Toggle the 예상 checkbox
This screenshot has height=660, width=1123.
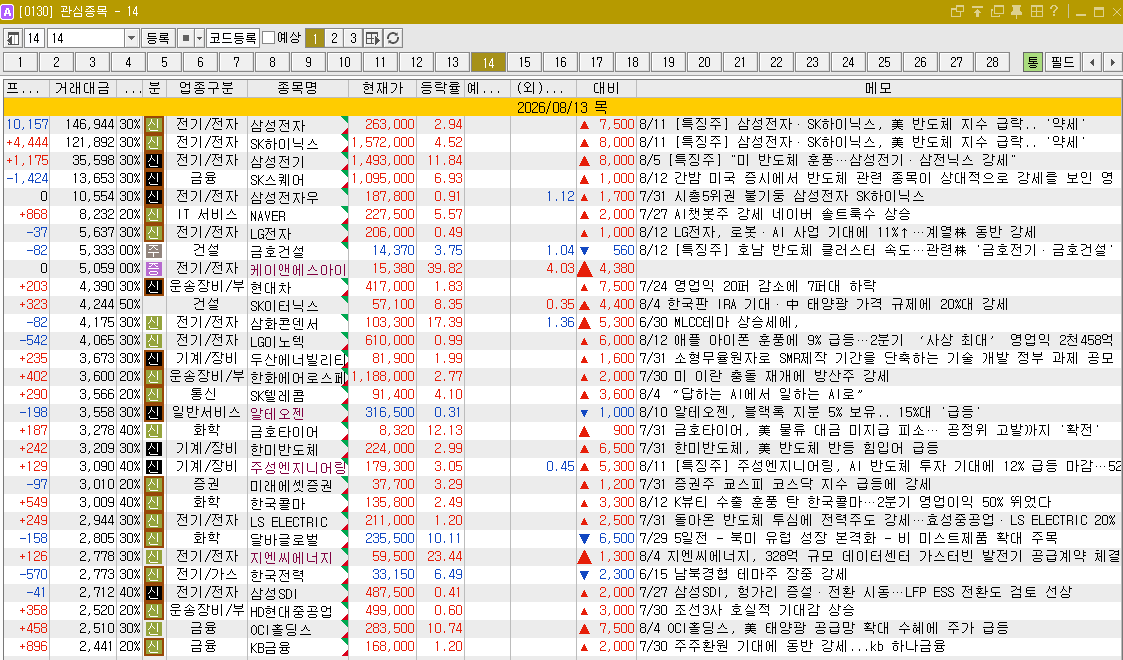(x=269, y=37)
